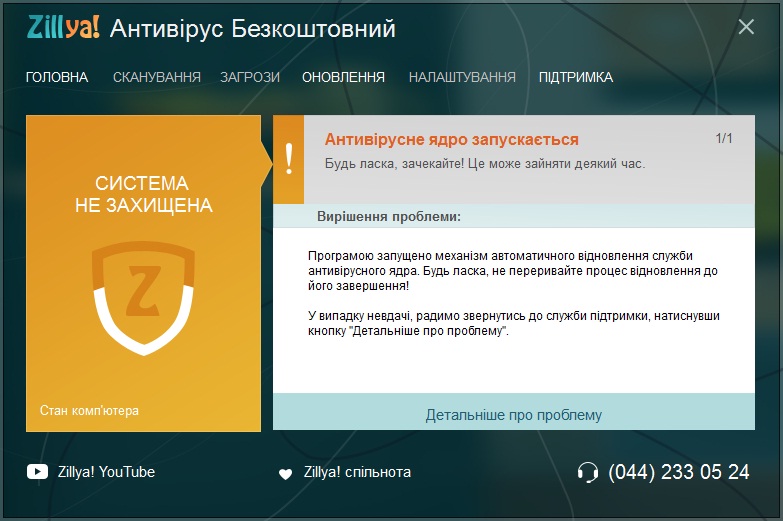783x521 pixels.
Task: Click the Zillya! logo in the header
Action: point(62,28)
